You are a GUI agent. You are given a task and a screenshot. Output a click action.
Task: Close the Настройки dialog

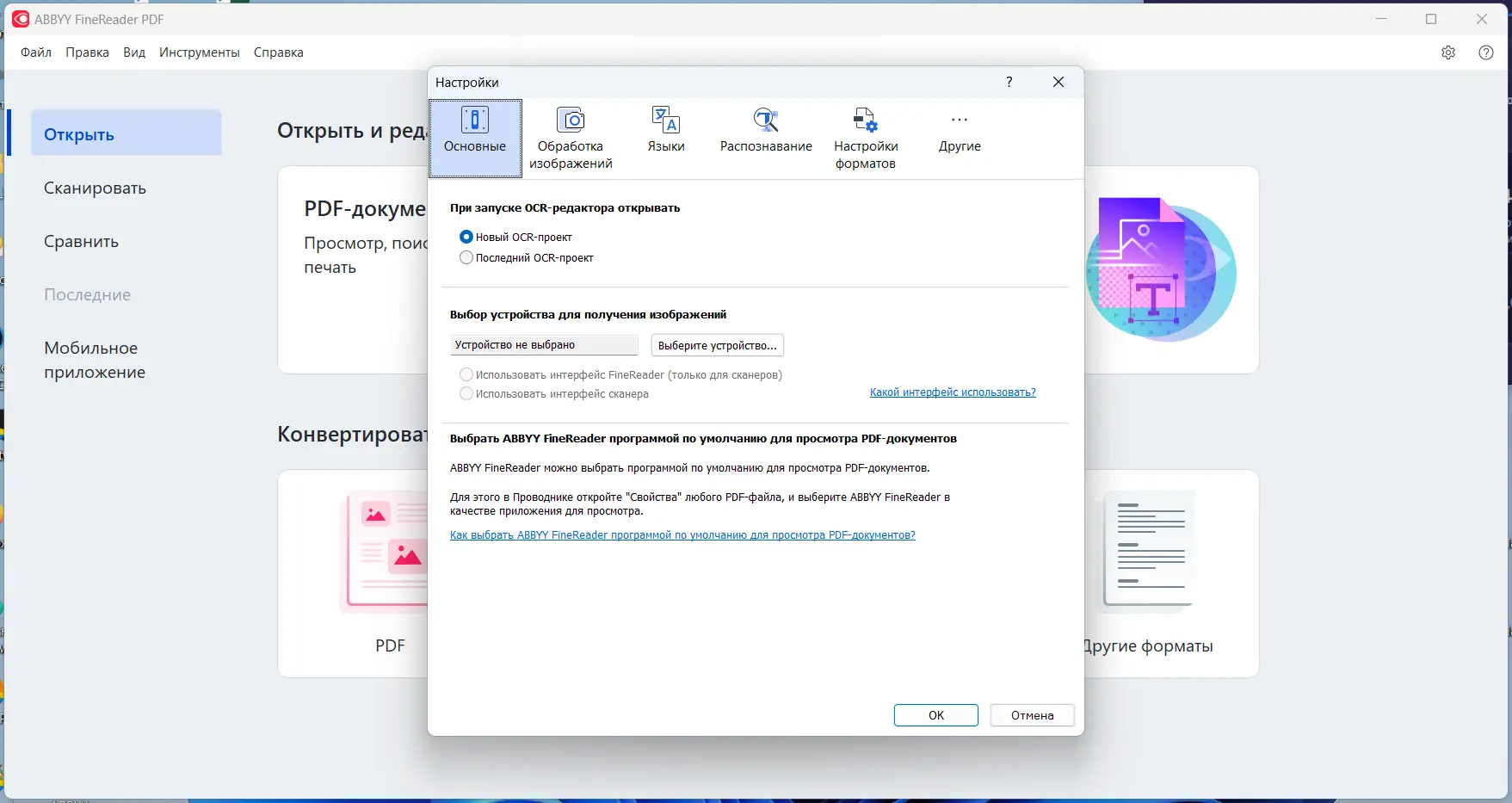coord(1058,82)
